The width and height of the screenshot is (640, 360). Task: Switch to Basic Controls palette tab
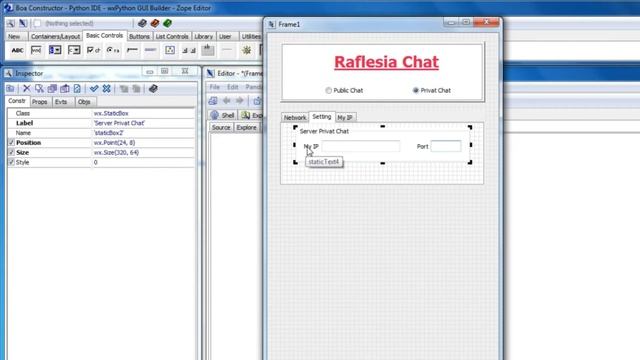(x=104, y=36)
